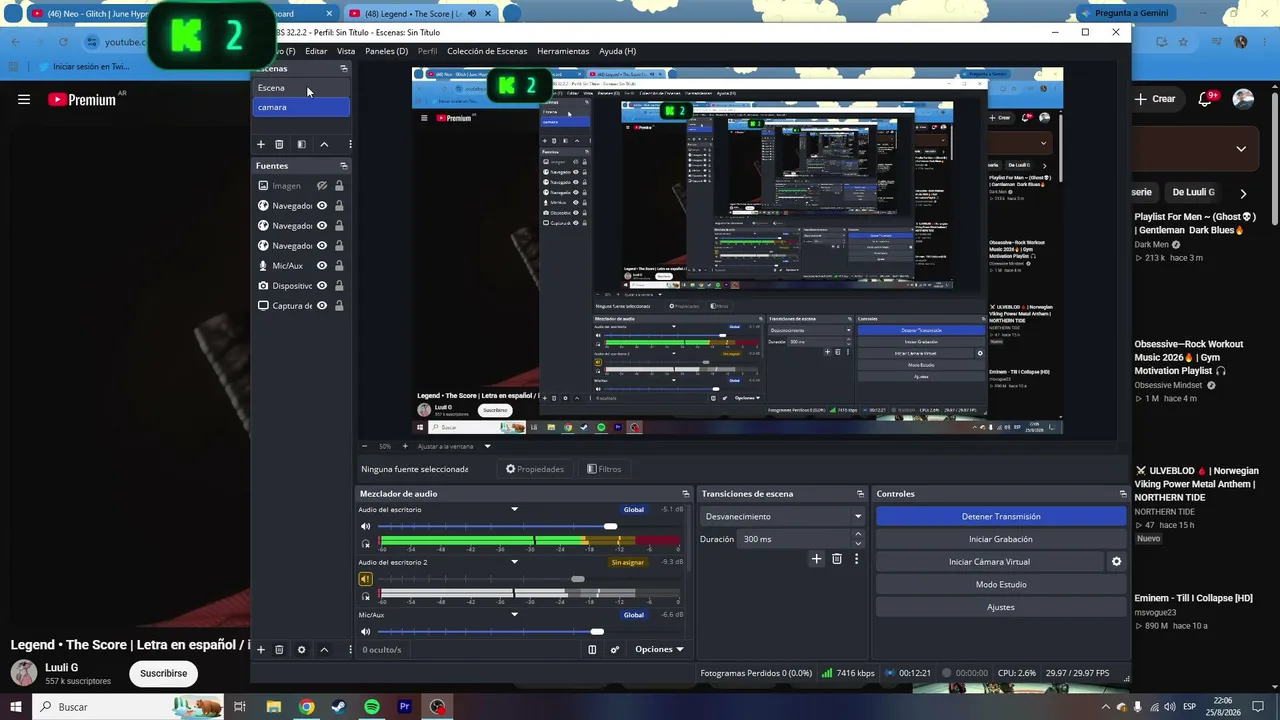Mute Audio del escritorio speaker icon
Viewport: 1280px width, 720px height.
point(365,526)
